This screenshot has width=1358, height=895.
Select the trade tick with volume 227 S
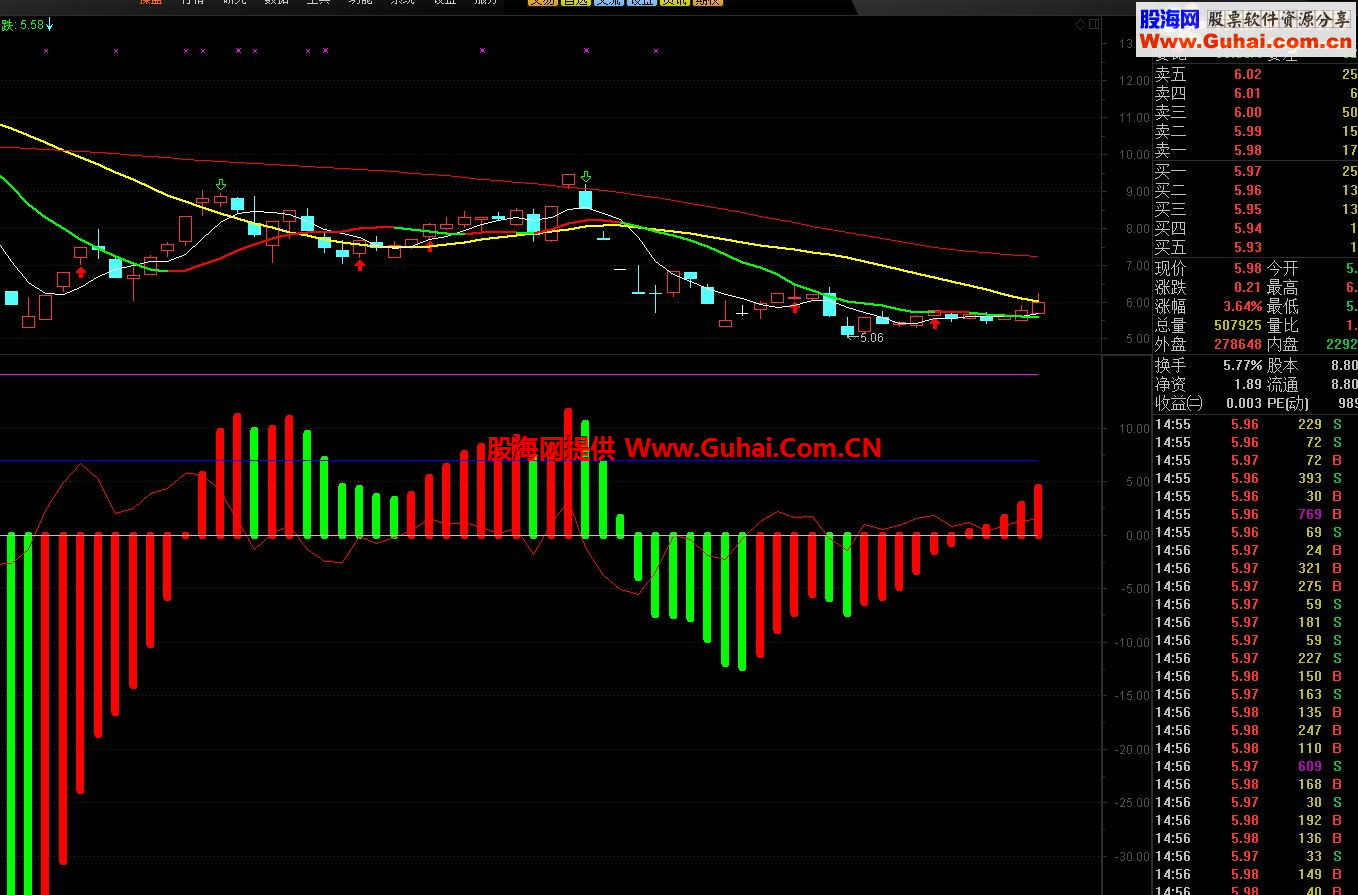click(x=1256, y=658)
